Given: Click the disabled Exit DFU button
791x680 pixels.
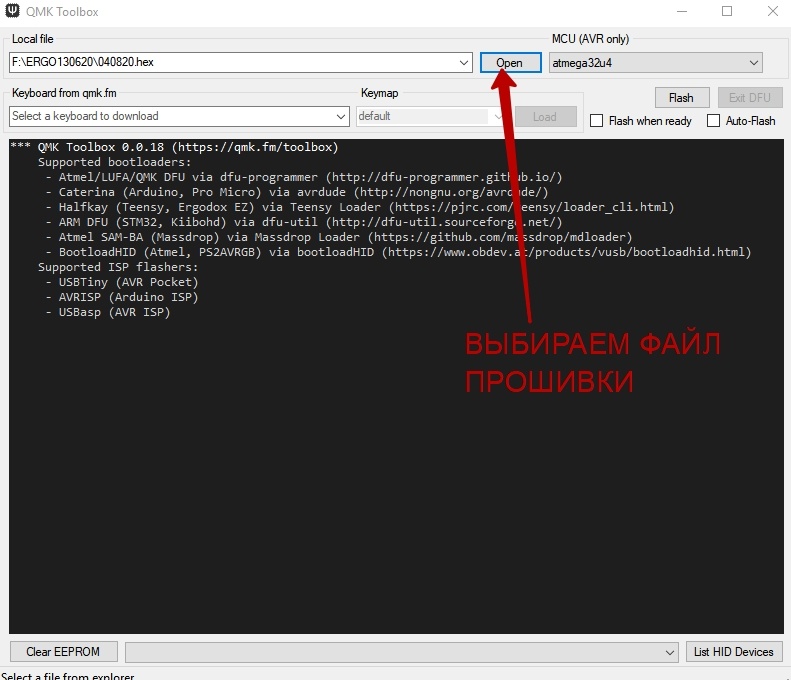Looking at the screenshot, I should pyautogui.click(x=750, y=98).
